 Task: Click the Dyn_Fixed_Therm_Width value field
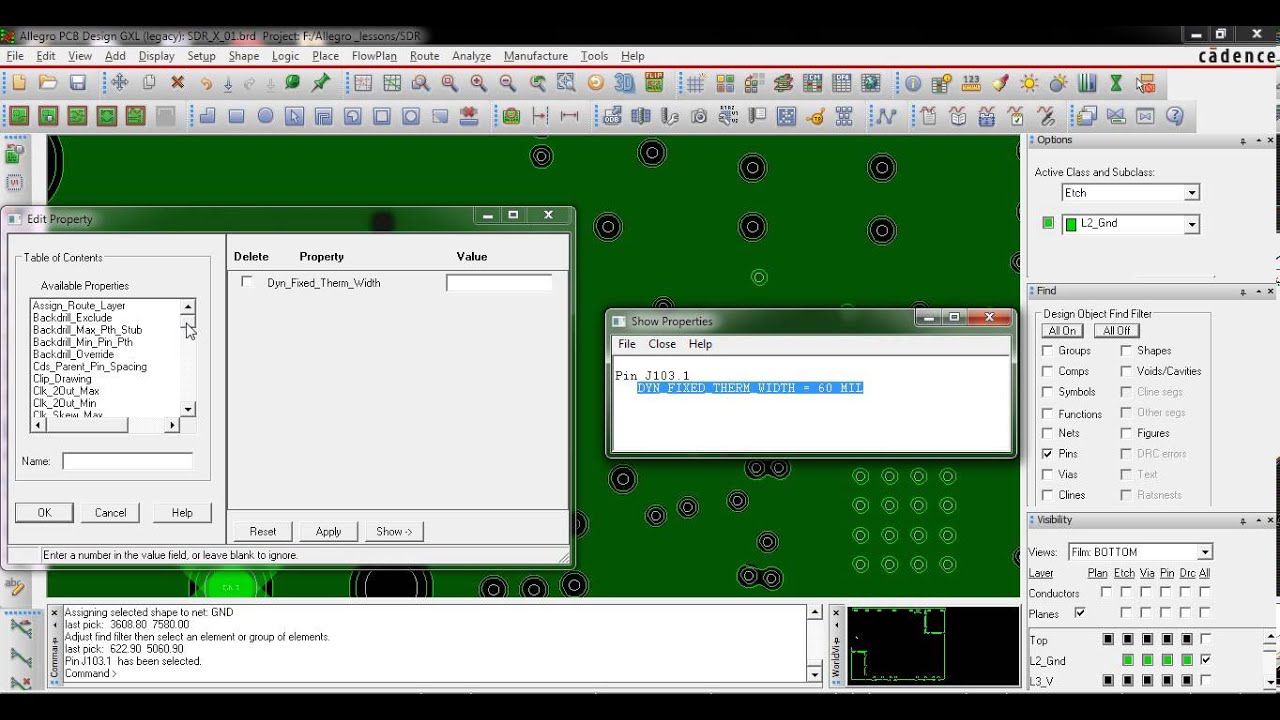[499, 283]
